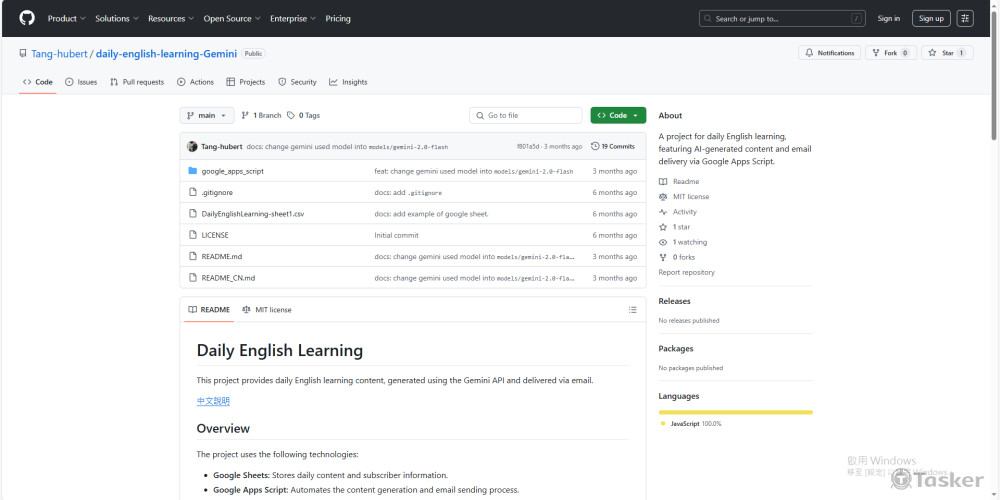Open the green Code dropdown
Viewport: 1000px width, 500px height.
click(618, 115)
